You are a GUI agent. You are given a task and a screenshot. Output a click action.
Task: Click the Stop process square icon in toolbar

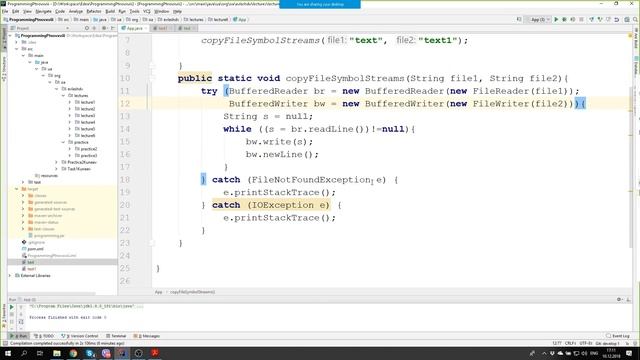581,19
